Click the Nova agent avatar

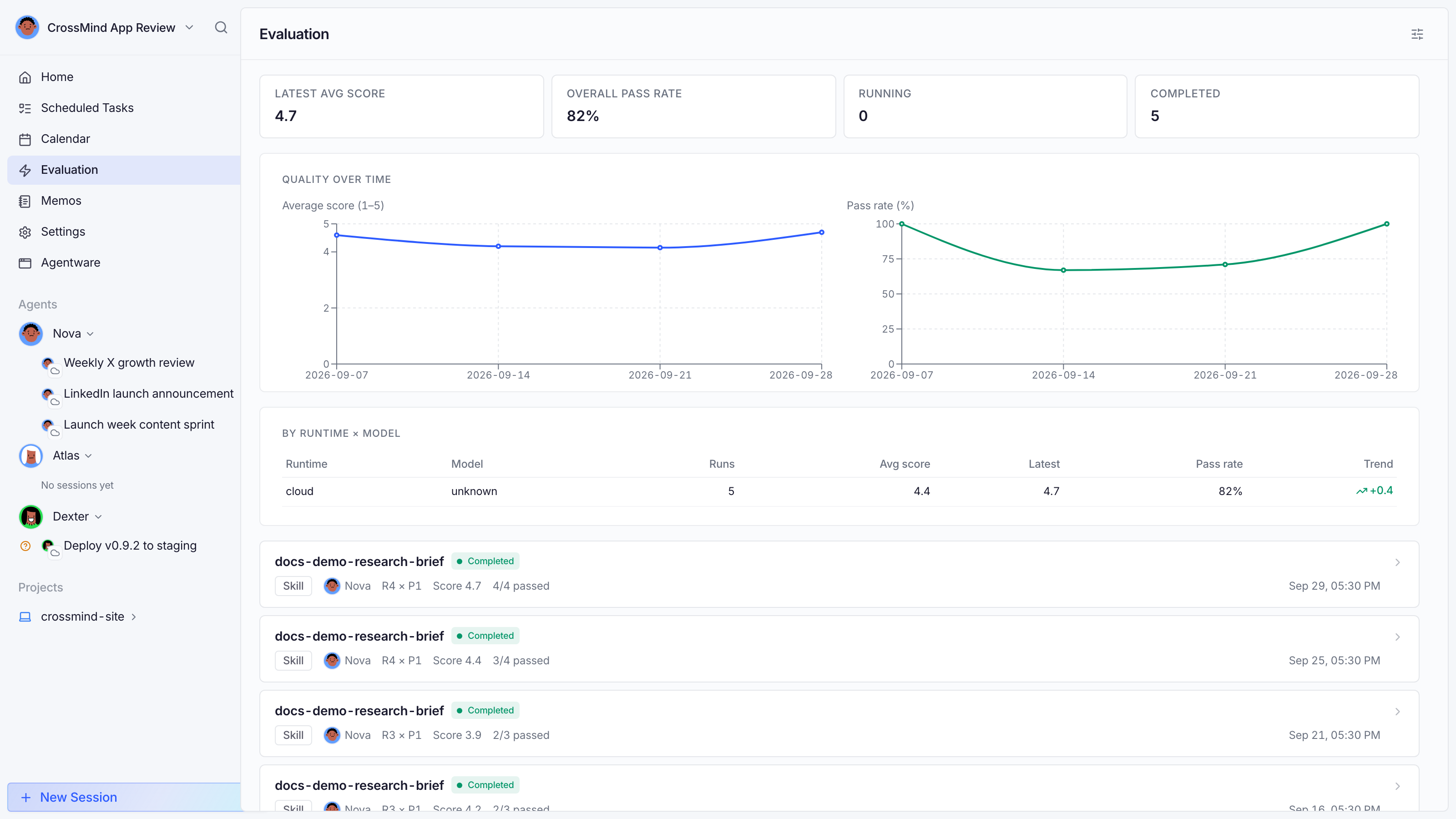(30, 334)
